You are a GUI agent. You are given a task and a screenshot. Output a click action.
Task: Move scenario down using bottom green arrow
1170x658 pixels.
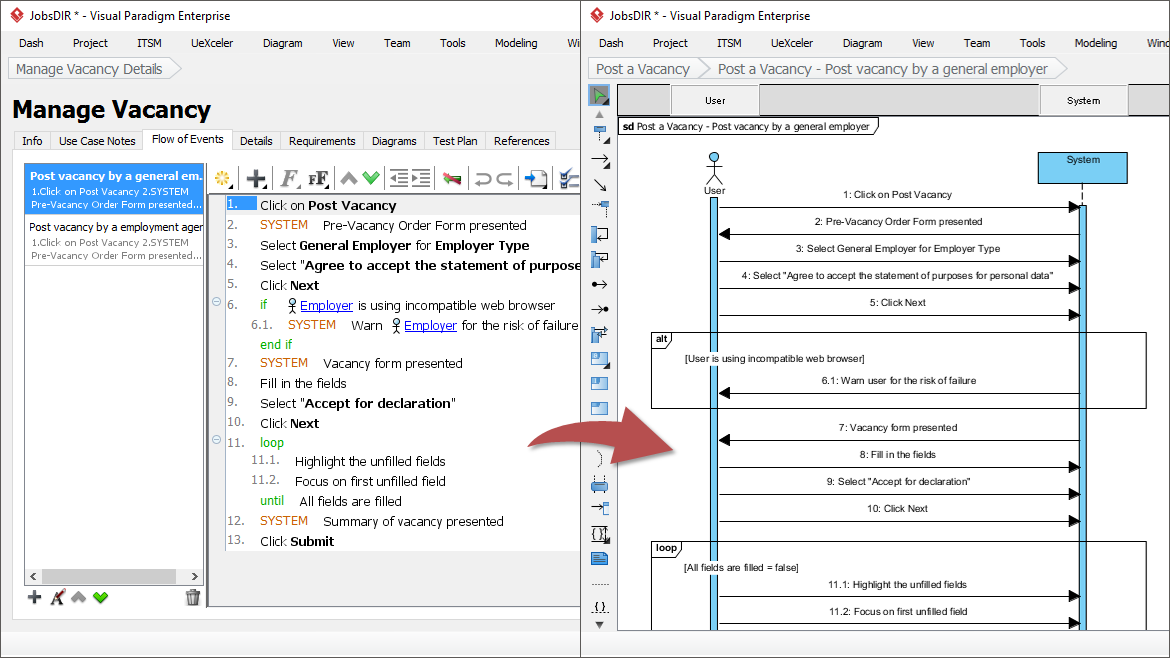101,597
